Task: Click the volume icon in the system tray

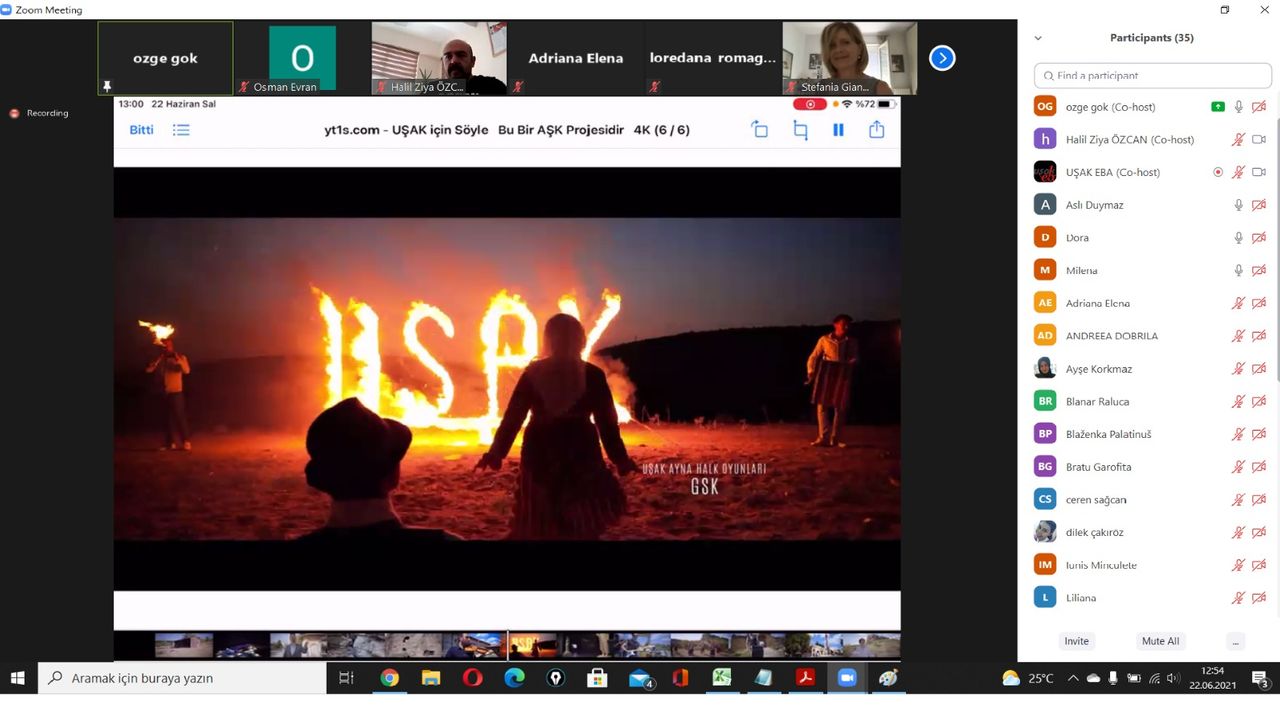Action: point(1174,678)
